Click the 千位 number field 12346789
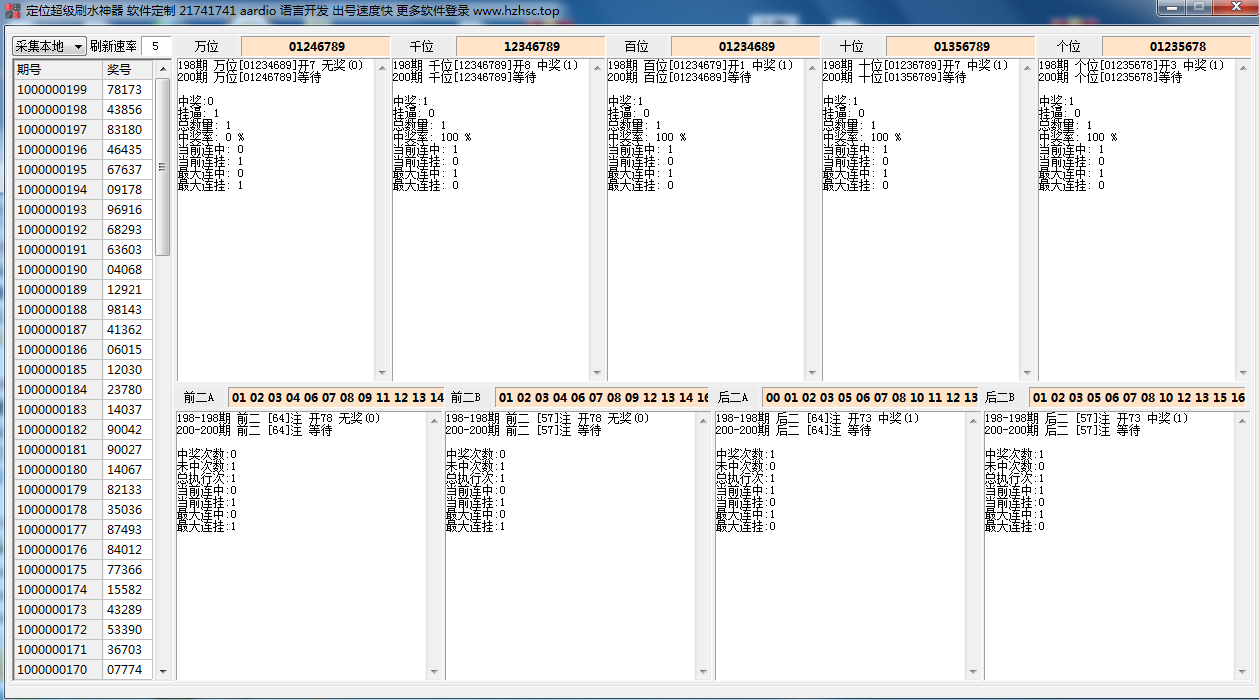 tap(531, 47)
